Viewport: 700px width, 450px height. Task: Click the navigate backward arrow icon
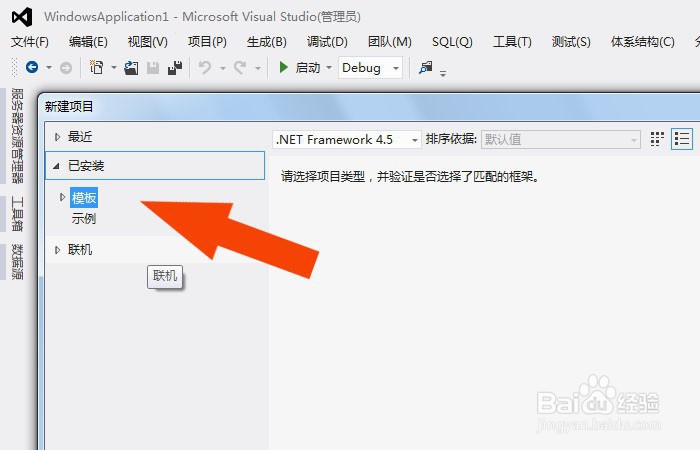pos(32,67)
